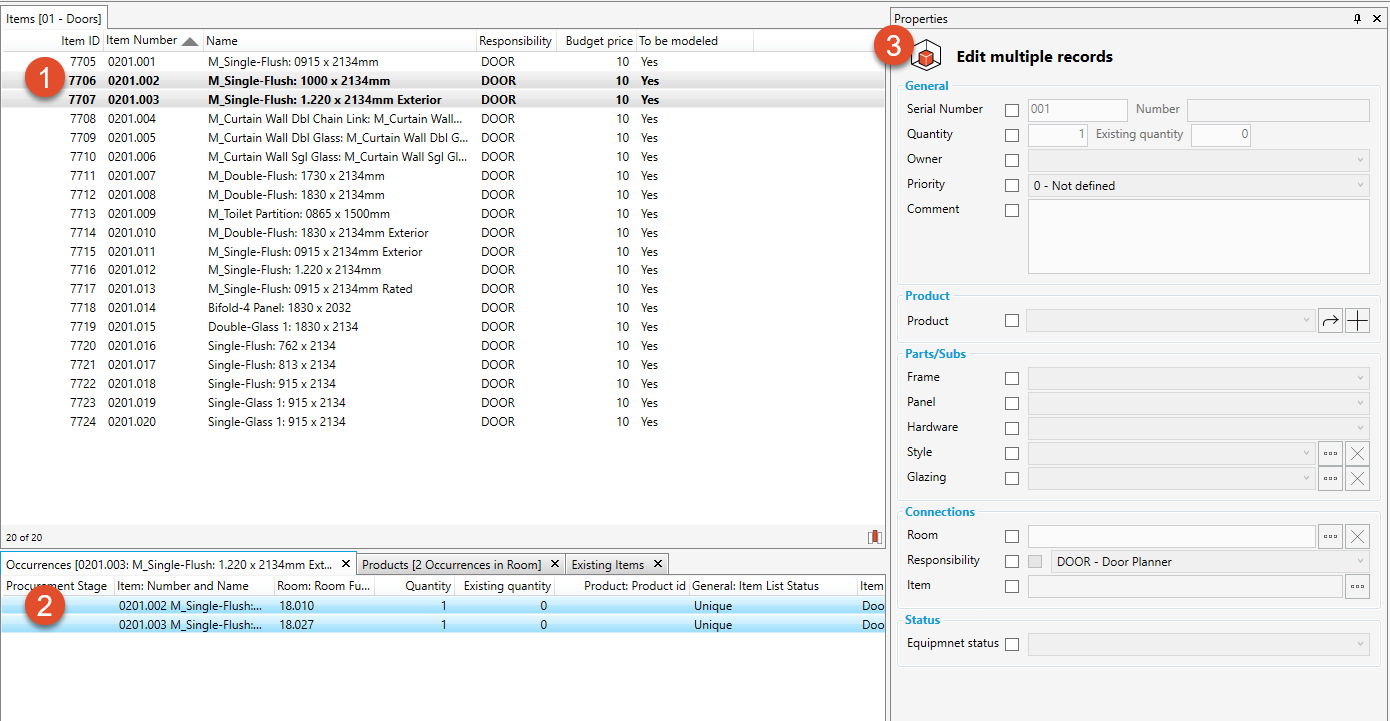This screenshot has width=1390, height=721.
Task: Click the go-to-product arrow icon
Action: point(1330,321)
